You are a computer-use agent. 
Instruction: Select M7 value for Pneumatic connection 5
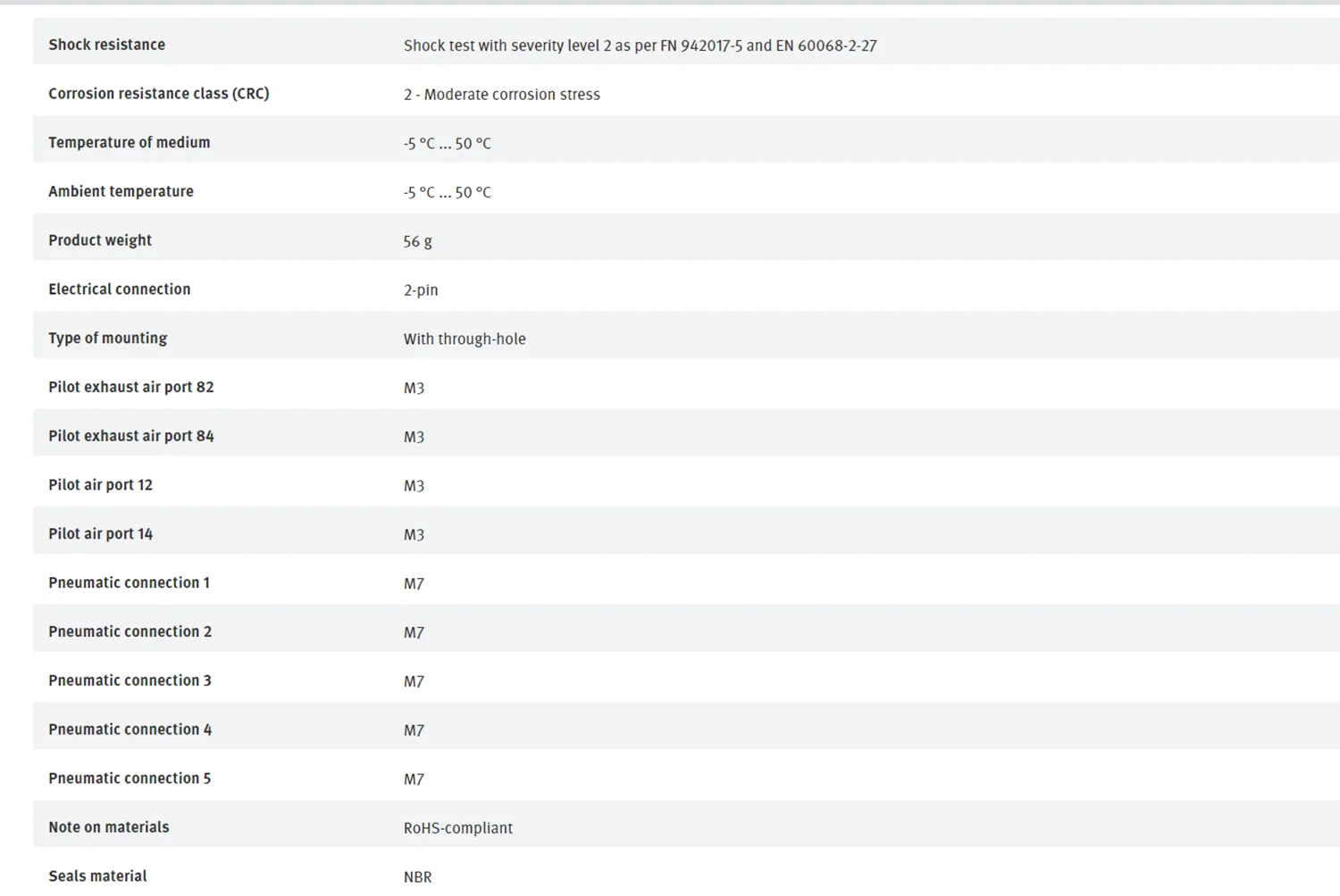[x=414, y=780]
